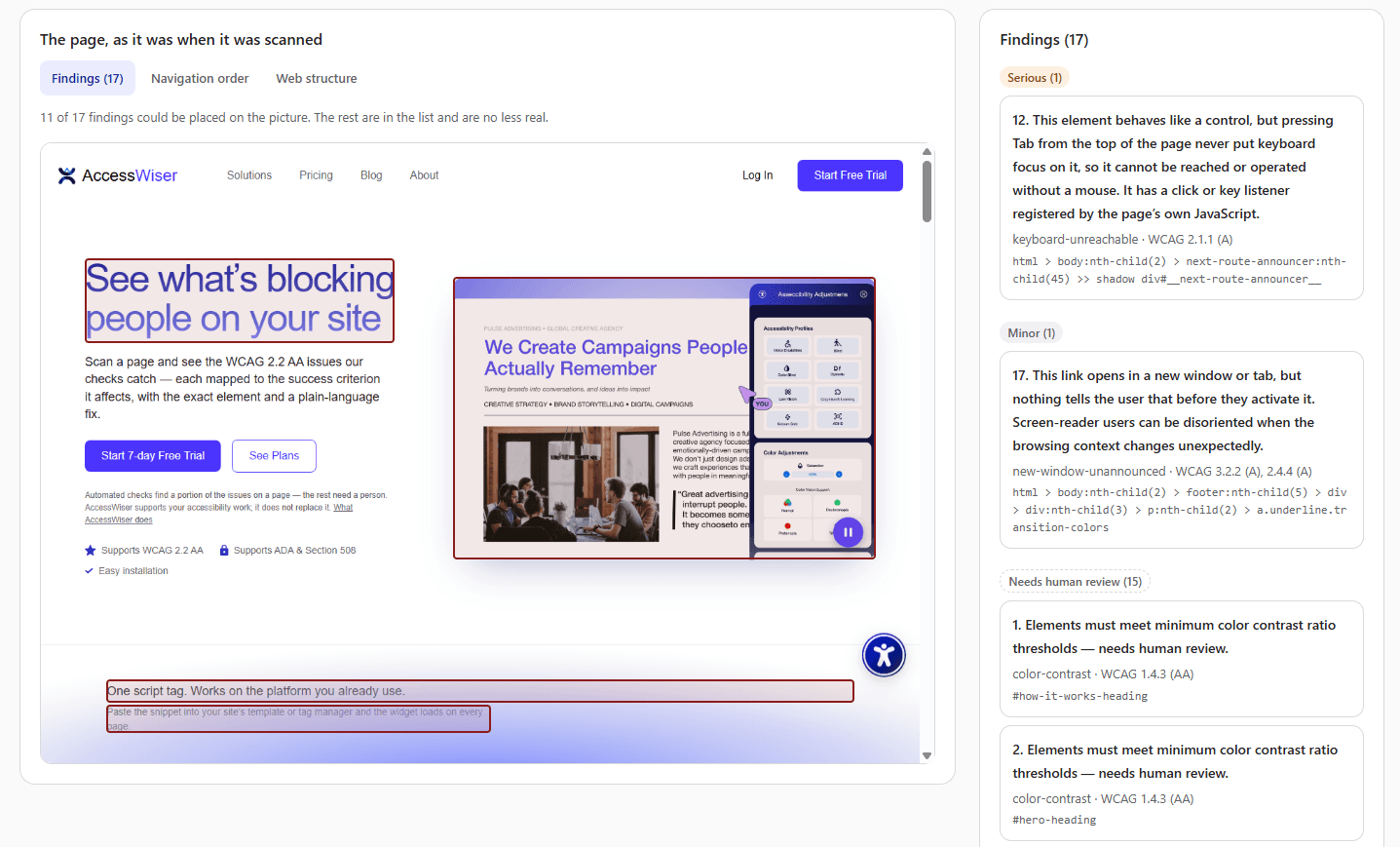Click the AccessWiser logo in the scanned page
1400x847 pixels.
(x=118, y=175)
